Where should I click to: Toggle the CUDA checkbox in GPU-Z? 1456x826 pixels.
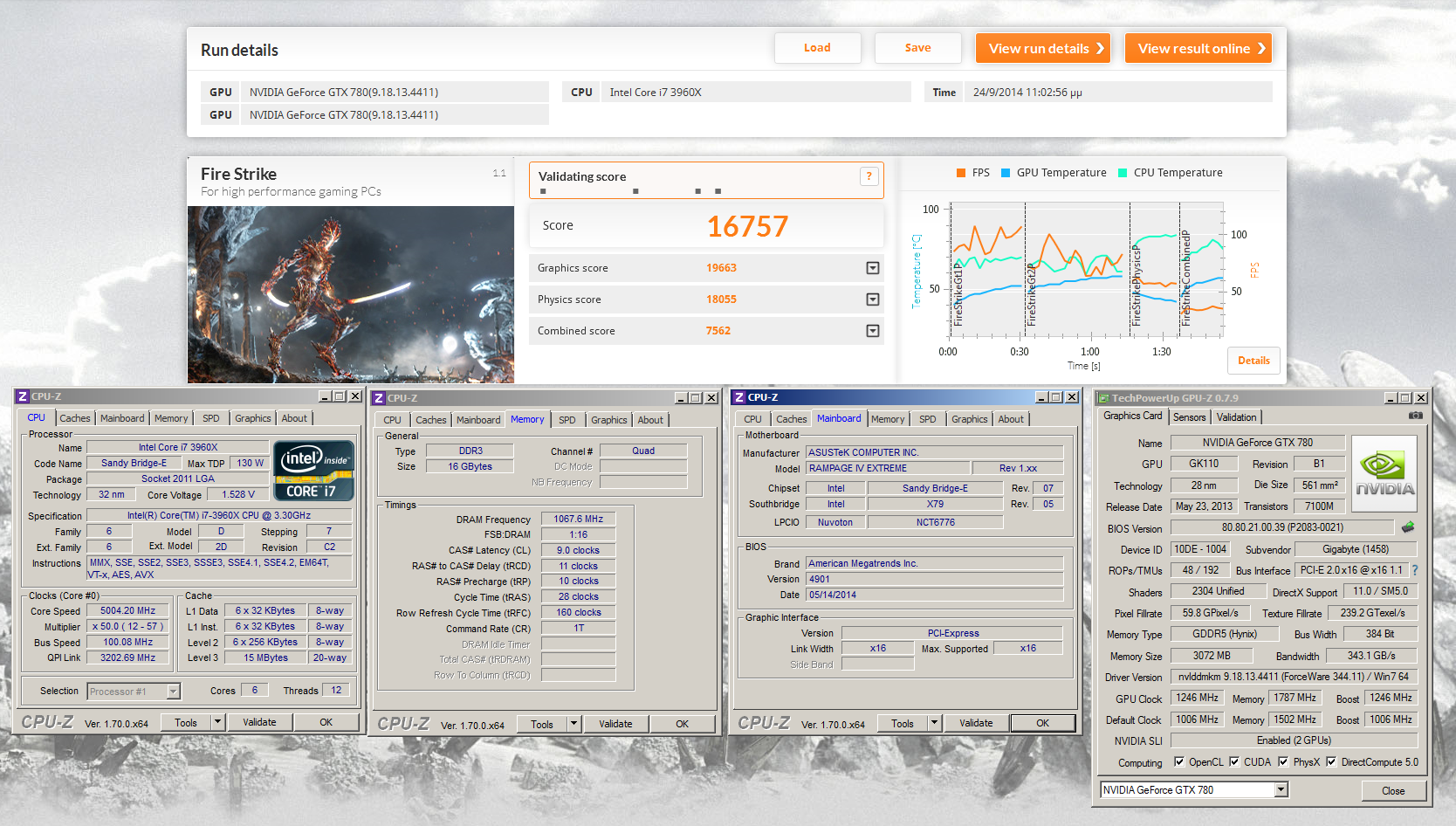tap(1234, 761)
